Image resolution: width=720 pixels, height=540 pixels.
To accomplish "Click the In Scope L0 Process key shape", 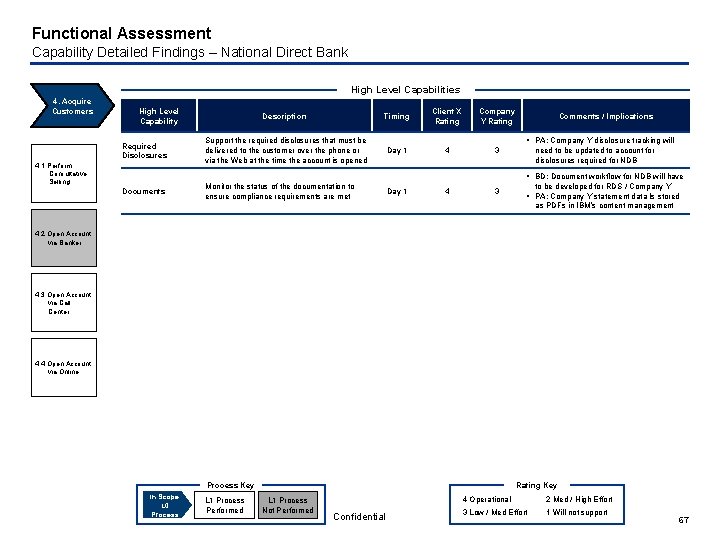I will (x=166, y=505).
